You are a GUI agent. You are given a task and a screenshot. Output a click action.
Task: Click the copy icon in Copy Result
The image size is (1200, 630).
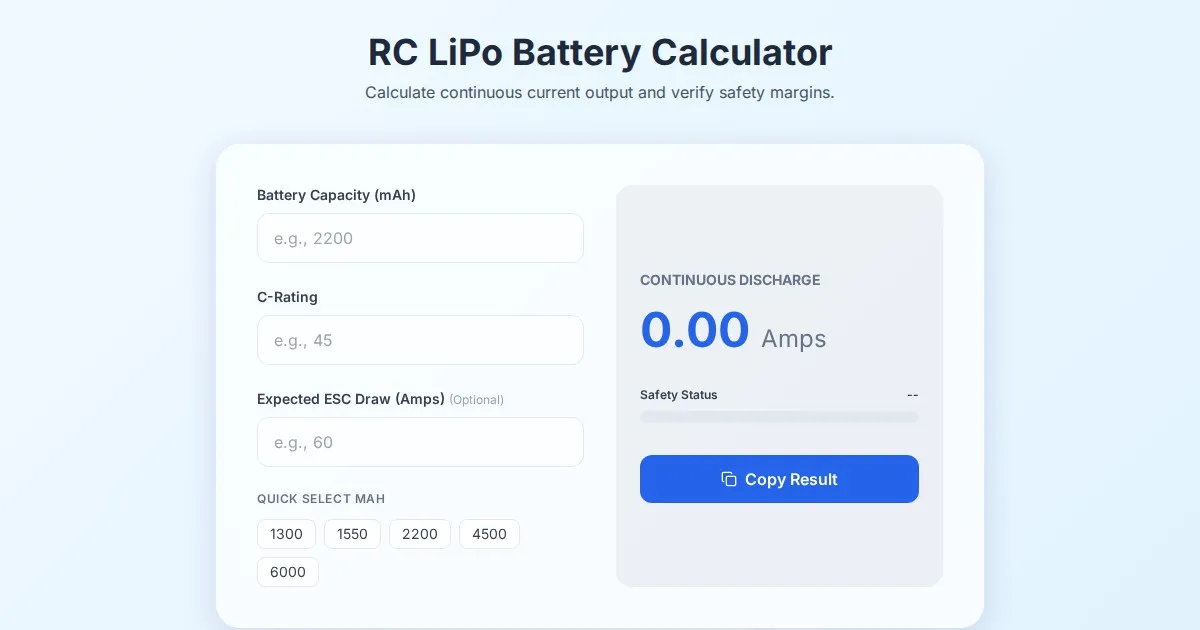pos(729,479)
